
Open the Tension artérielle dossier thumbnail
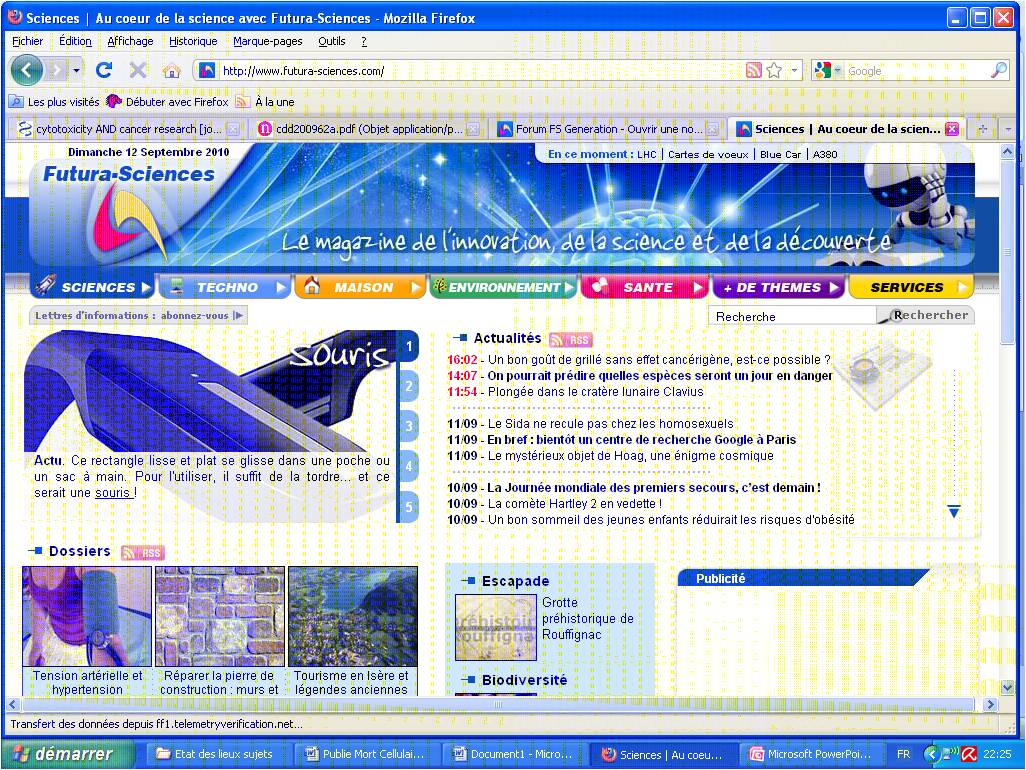[x=87, y=616]
